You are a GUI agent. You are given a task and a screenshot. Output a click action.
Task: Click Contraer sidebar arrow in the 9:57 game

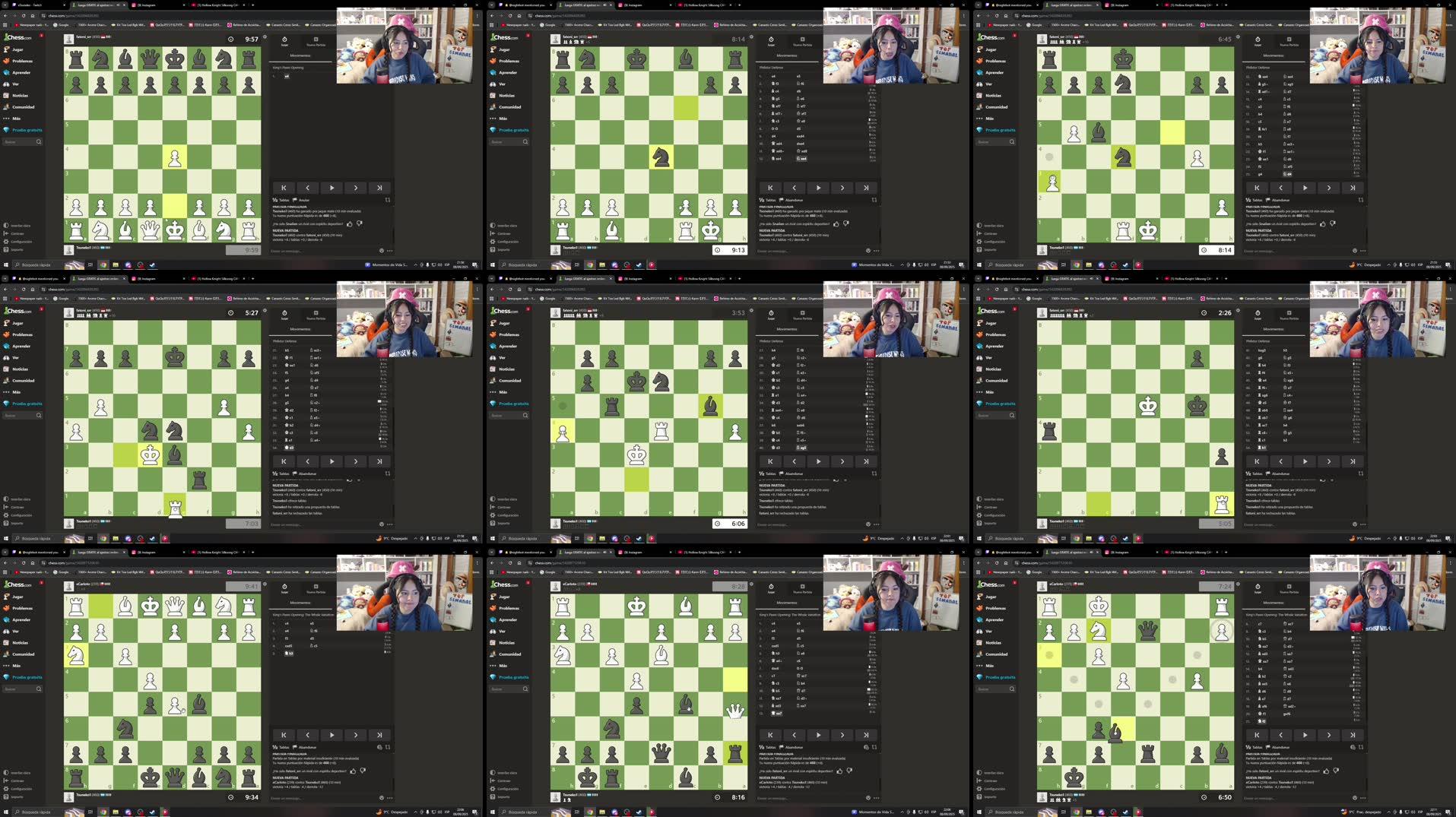tap(15, 233)
